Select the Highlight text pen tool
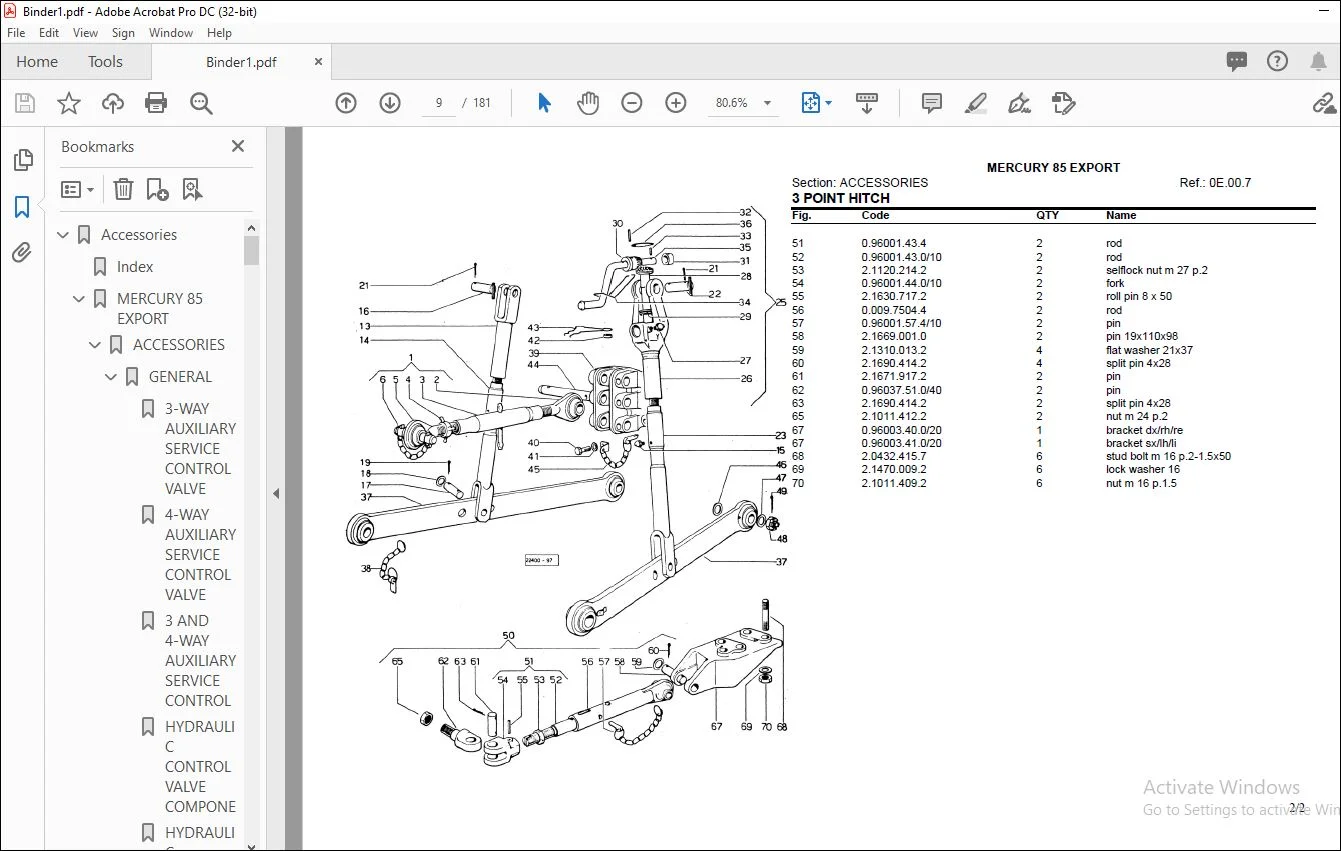 976,103
